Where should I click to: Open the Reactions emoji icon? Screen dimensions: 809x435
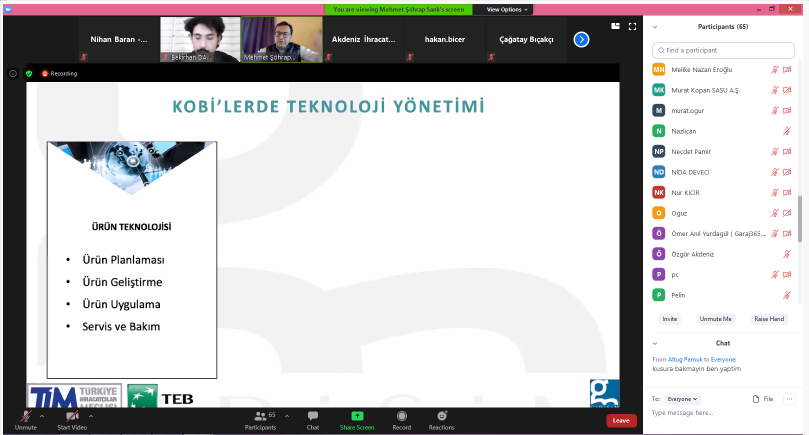click(441, 416)
